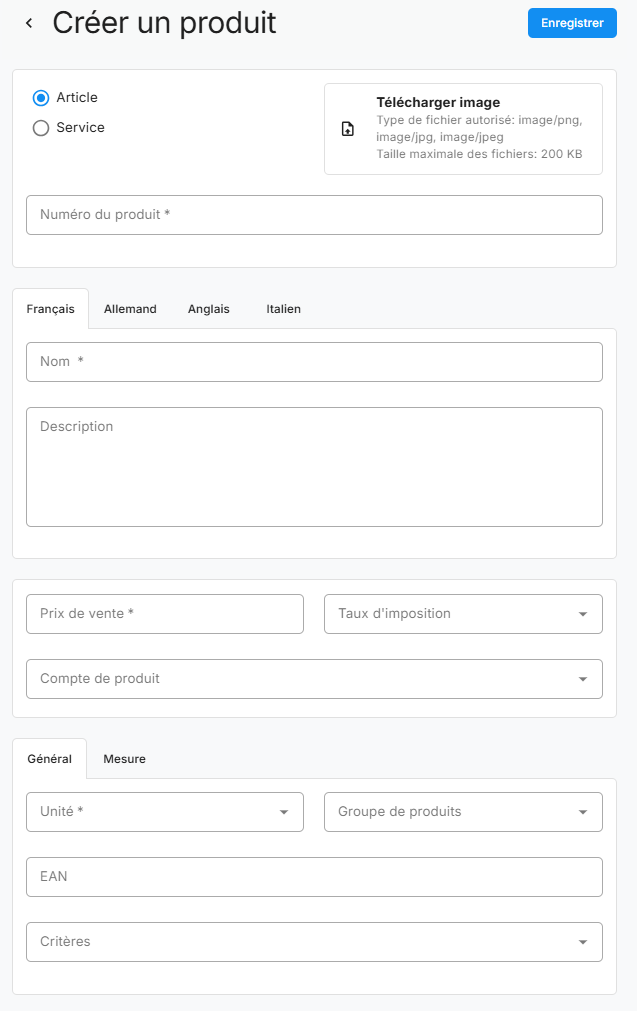Viewport: 637px width, 1011px height.
Task: Select the Français tab
Action: pos(50,309)
